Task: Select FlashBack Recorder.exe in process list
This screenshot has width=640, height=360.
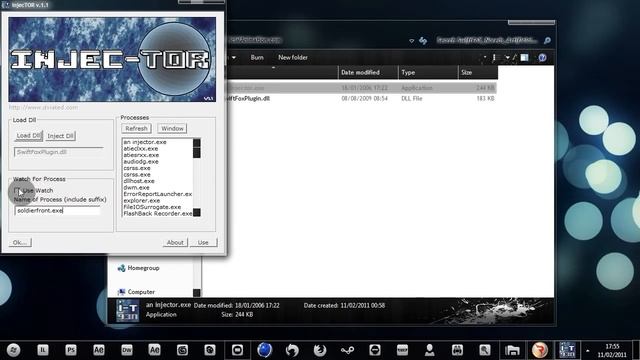Action: (x=158, y=213)
